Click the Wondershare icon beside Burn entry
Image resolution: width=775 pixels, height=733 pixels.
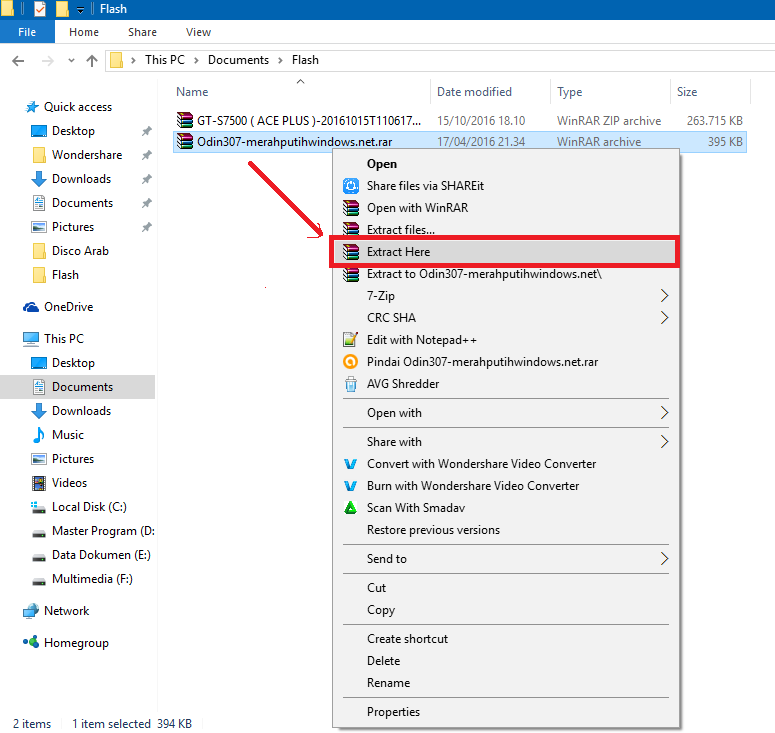point(350,486)
